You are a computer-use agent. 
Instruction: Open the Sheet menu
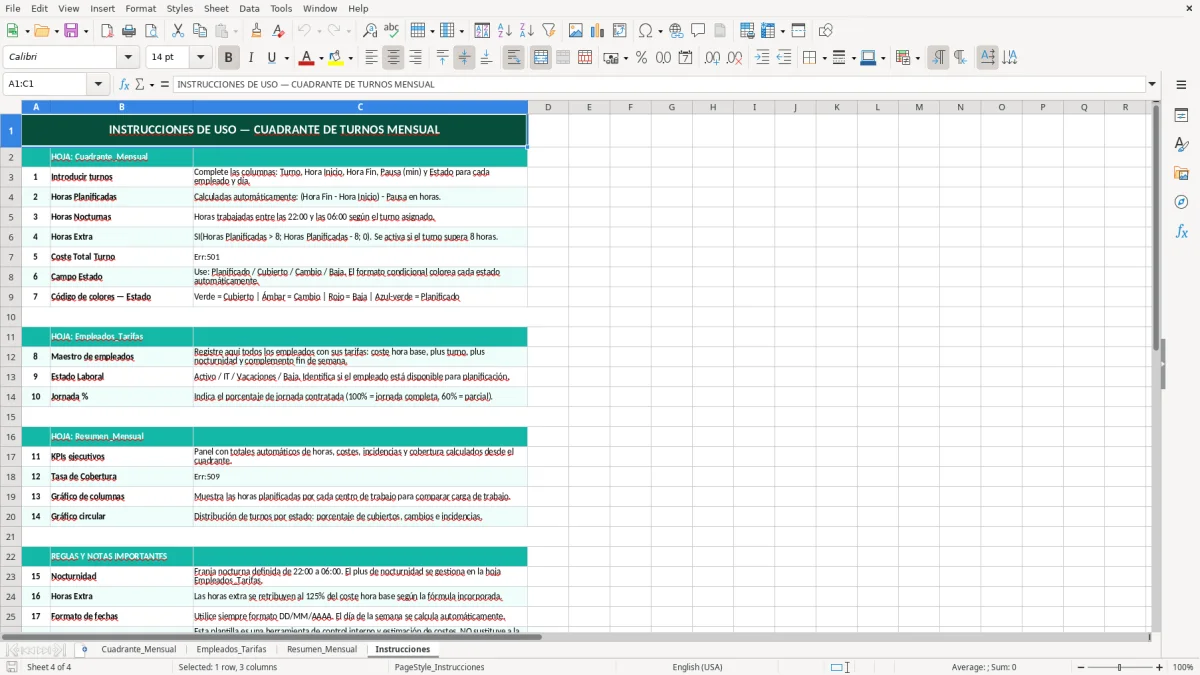[216, 8]
